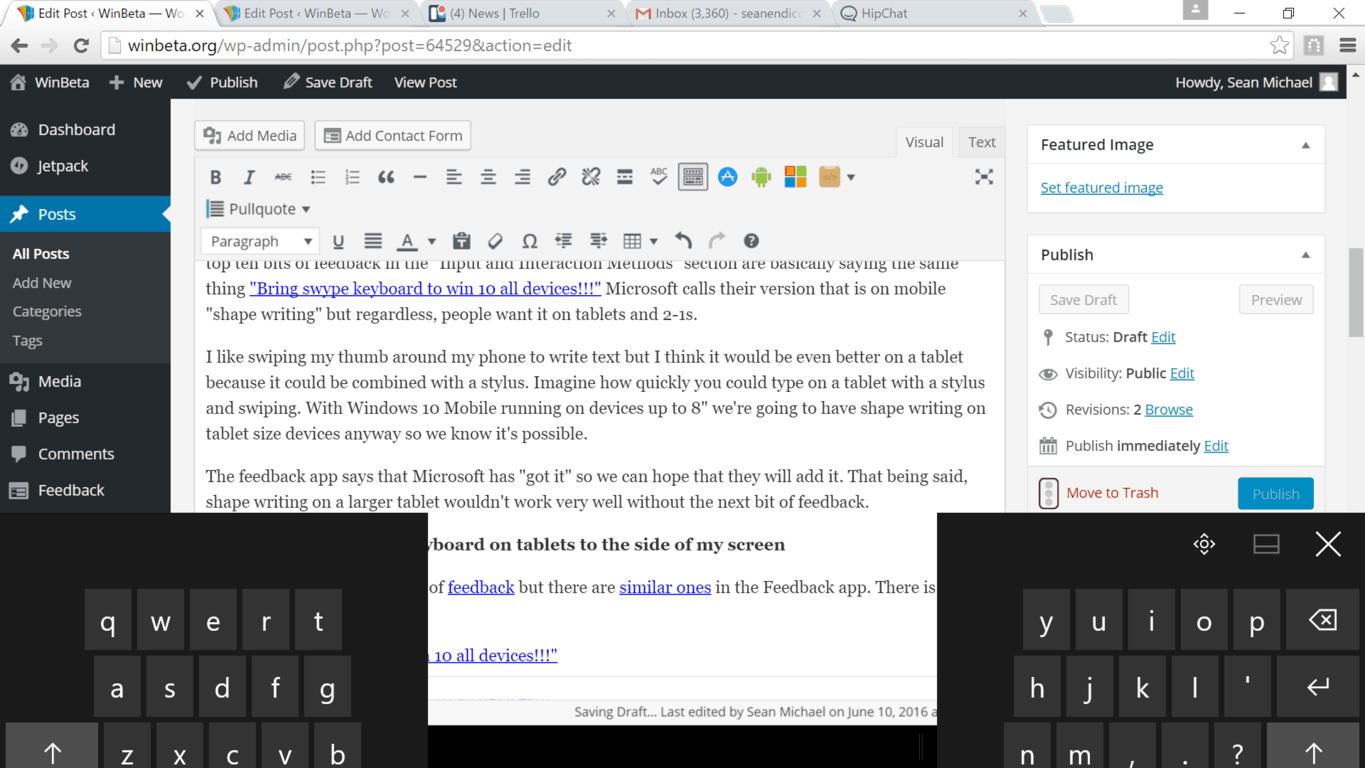Insert horizontal line
Viewport: 1365px width, 768px height.
tap(420, 177)
